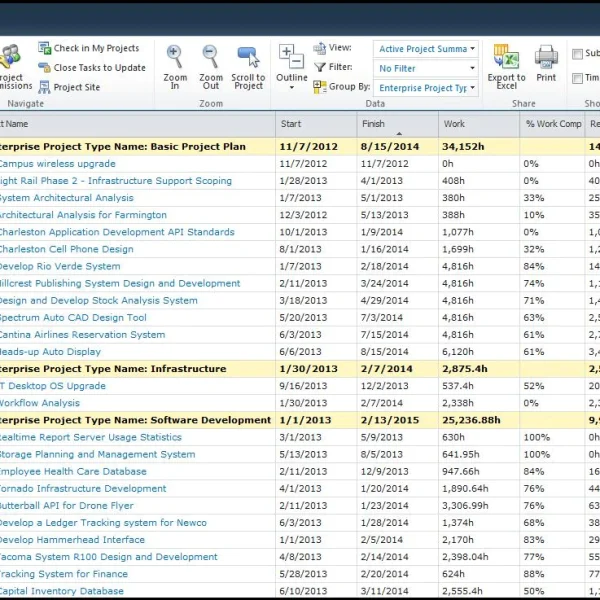
Task: Open the View dropdown Active Project Summary
Action: pos(426,49)
